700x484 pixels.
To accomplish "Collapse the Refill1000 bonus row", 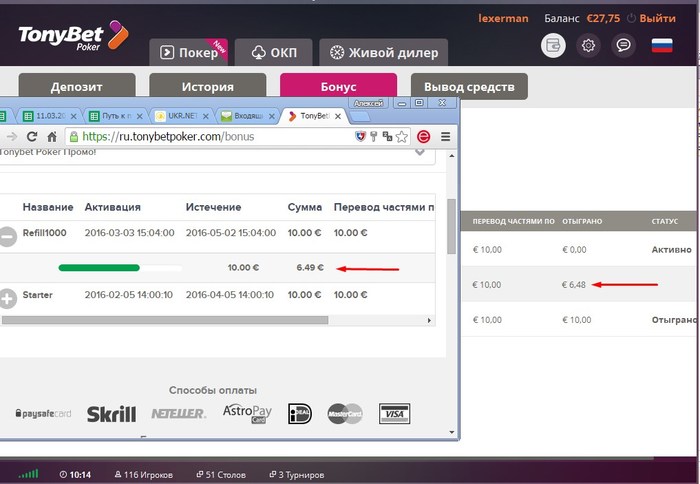I will tap(7, 236).
